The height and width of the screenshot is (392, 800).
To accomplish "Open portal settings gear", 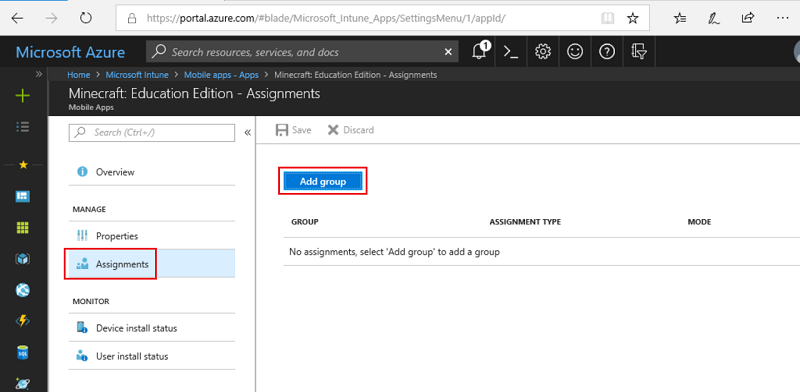I will point(543,52).
